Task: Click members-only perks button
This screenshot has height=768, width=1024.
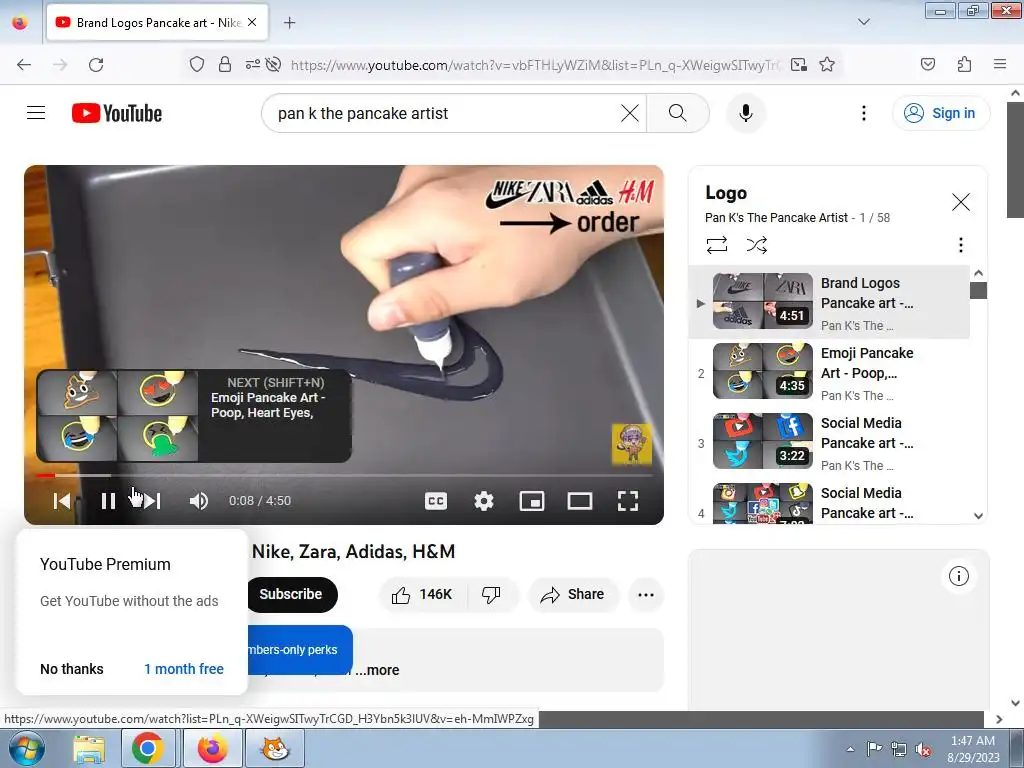Action: 299,650
